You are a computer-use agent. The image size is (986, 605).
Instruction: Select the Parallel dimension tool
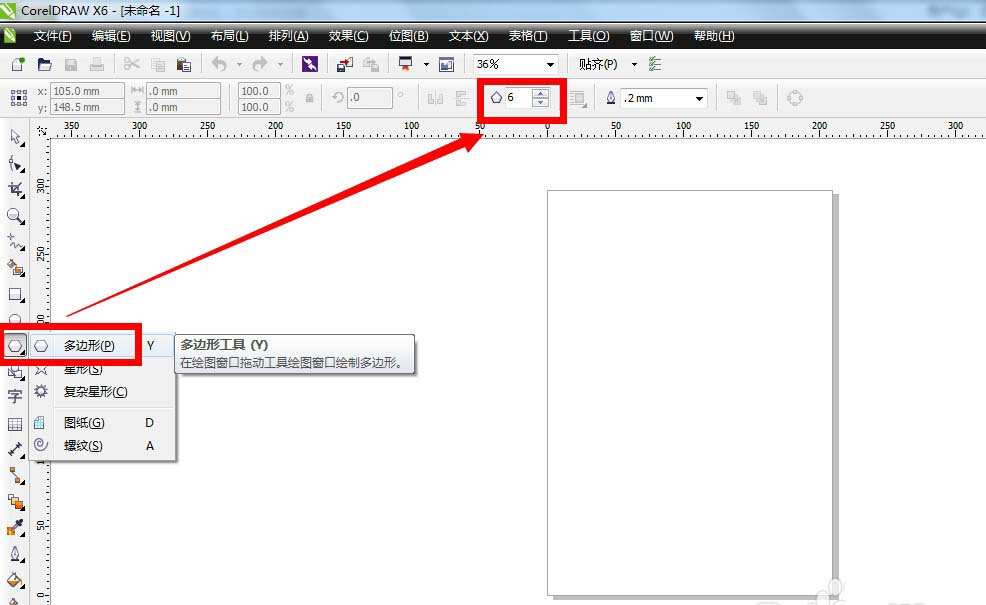16,450
